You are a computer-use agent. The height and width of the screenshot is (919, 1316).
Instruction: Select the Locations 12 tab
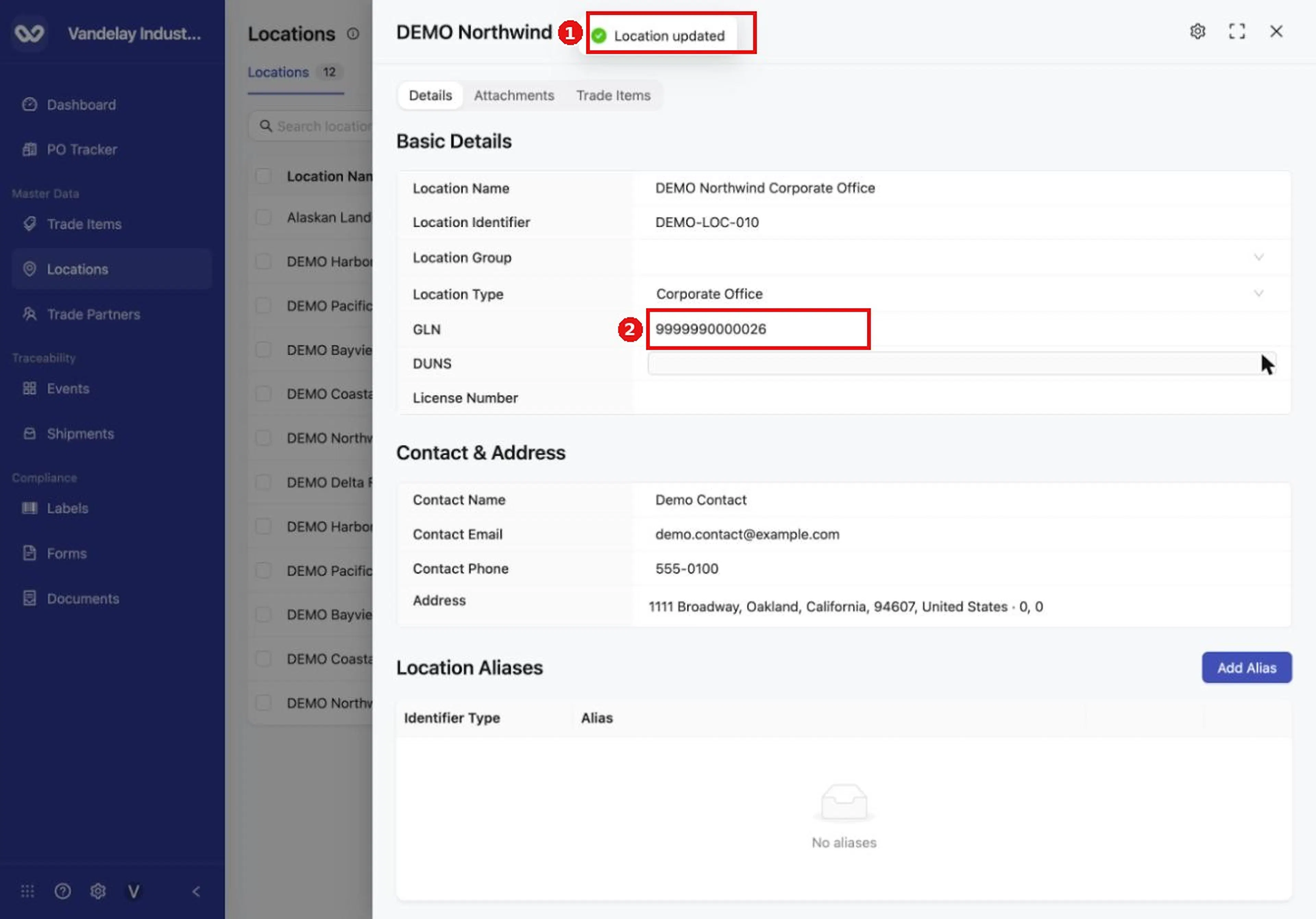[x=295, y=72]
